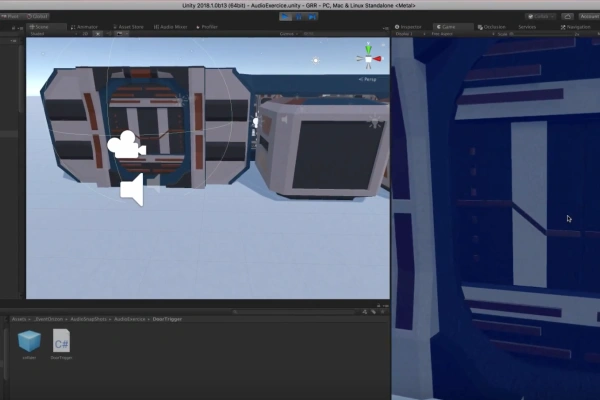Open the scene effects image dropdown
Viewport: 600px width, 400px height.
tap(122, 34)
